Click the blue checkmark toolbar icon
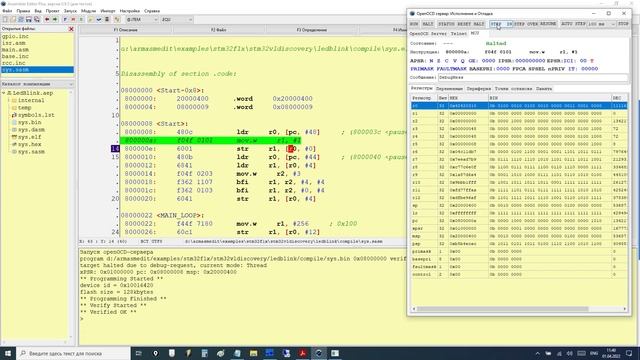The width and height of the screenshot is (640, 360). 99,20
